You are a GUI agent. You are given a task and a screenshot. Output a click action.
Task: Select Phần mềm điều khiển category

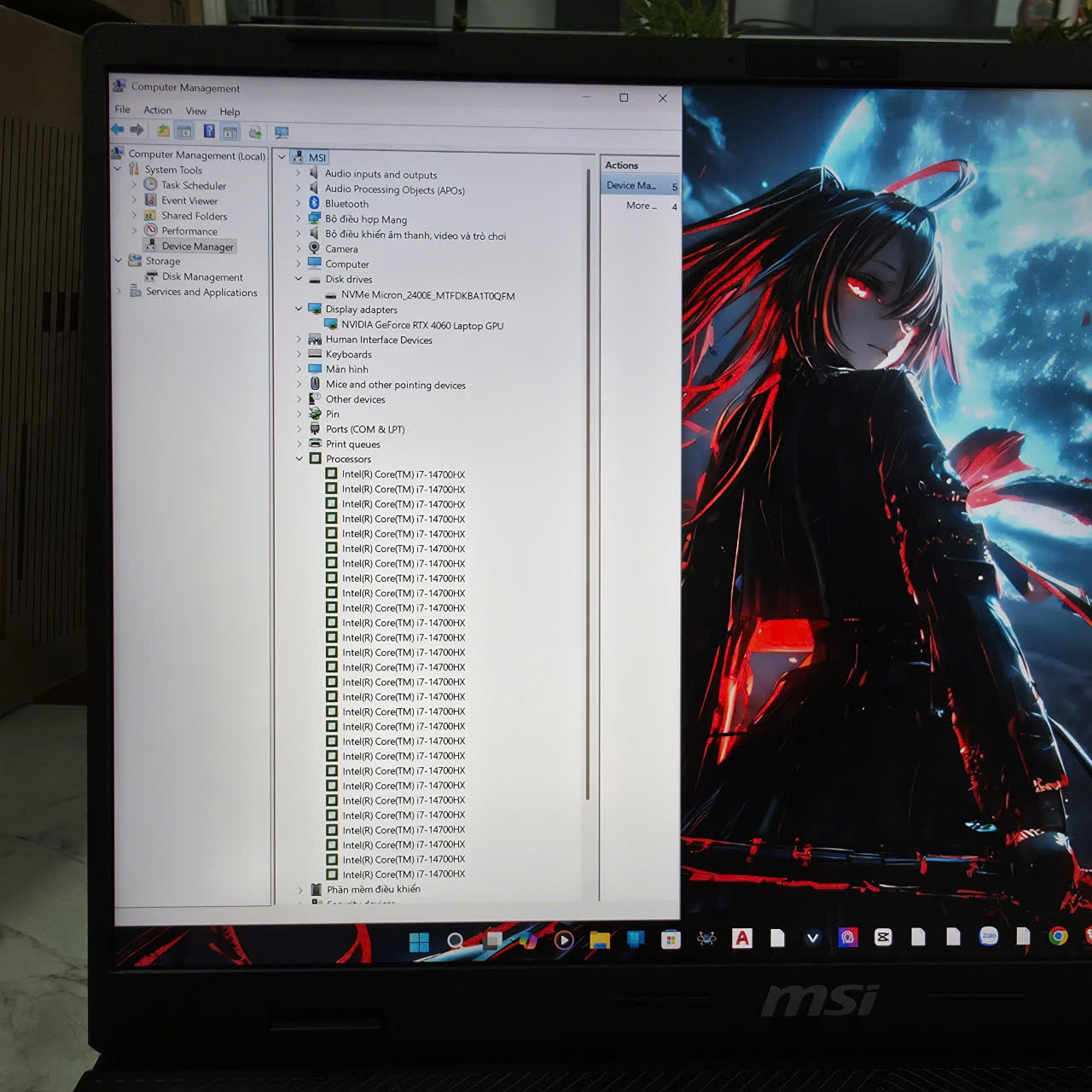pos(374,889)
